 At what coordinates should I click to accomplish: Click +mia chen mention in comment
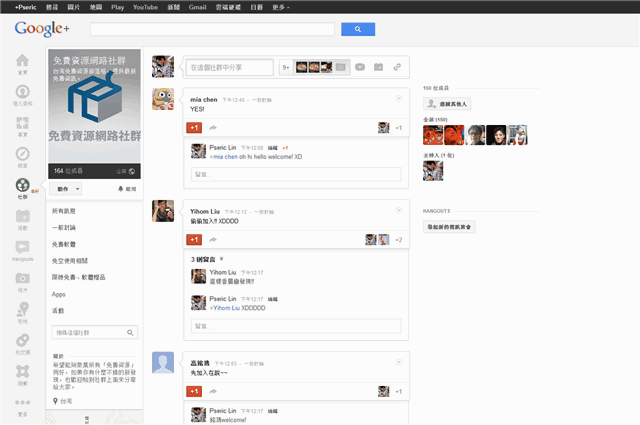click(223, 157)
